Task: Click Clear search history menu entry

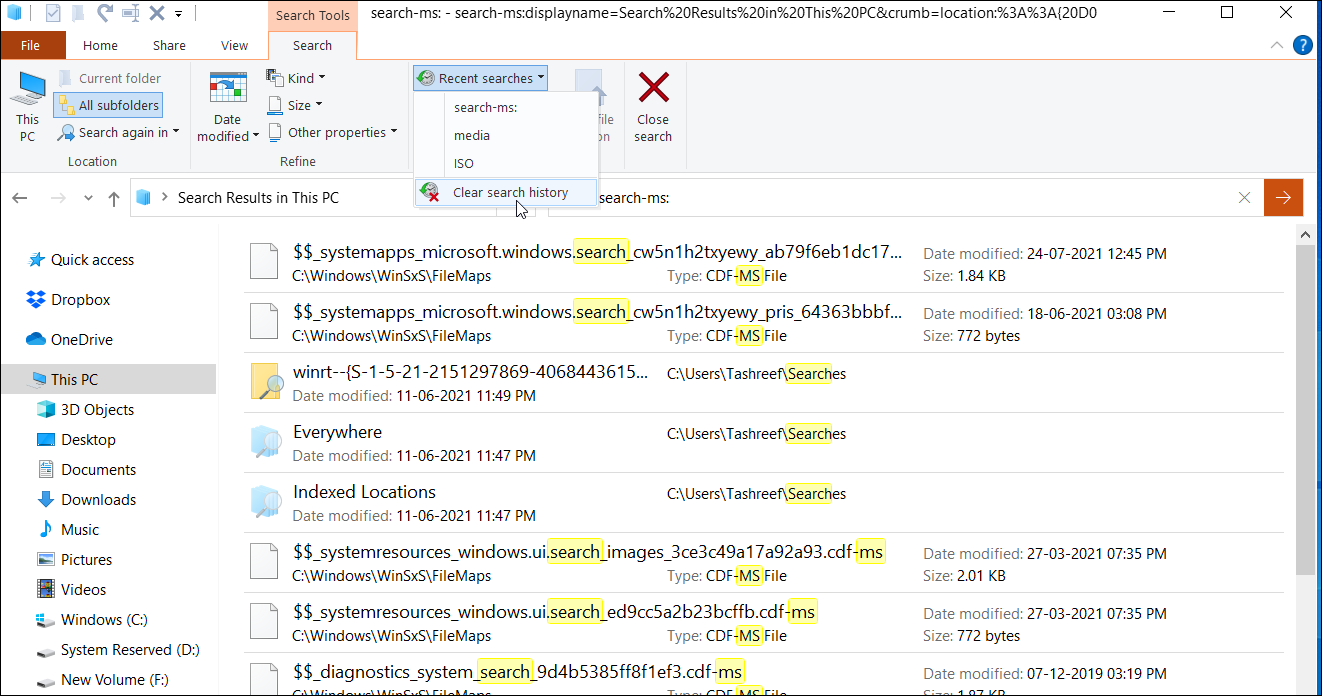Action: click(506, 192)
